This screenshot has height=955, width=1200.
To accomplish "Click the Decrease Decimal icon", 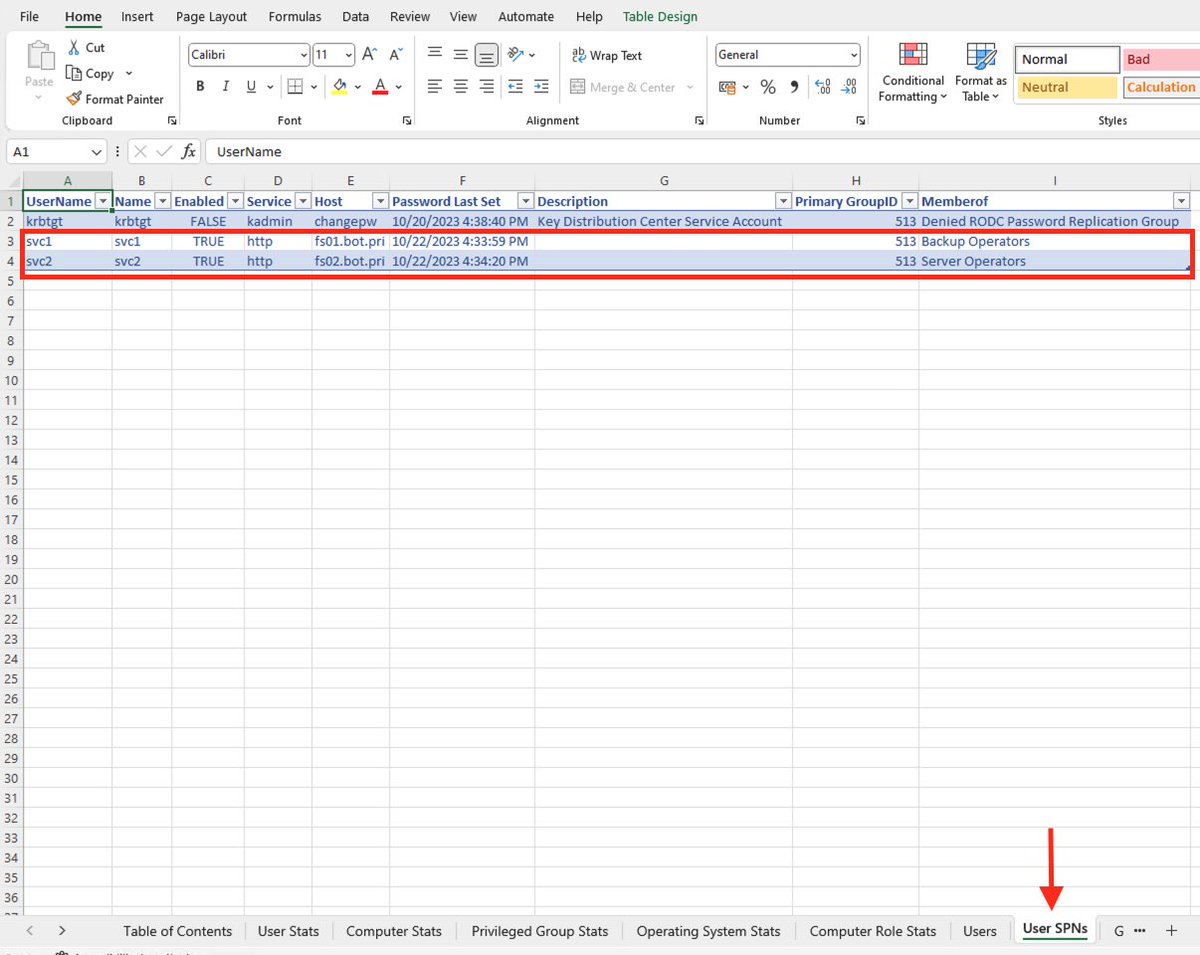I will point(848,87).
